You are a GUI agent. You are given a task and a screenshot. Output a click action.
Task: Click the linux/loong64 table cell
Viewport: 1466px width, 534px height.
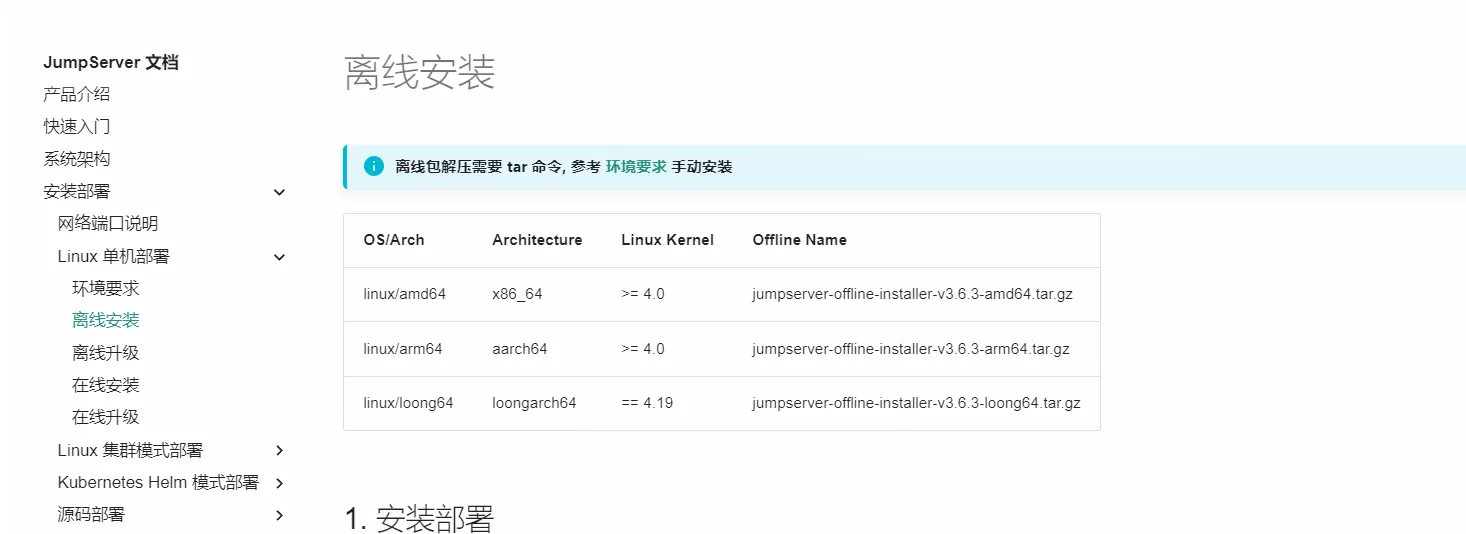pos(408,403)
